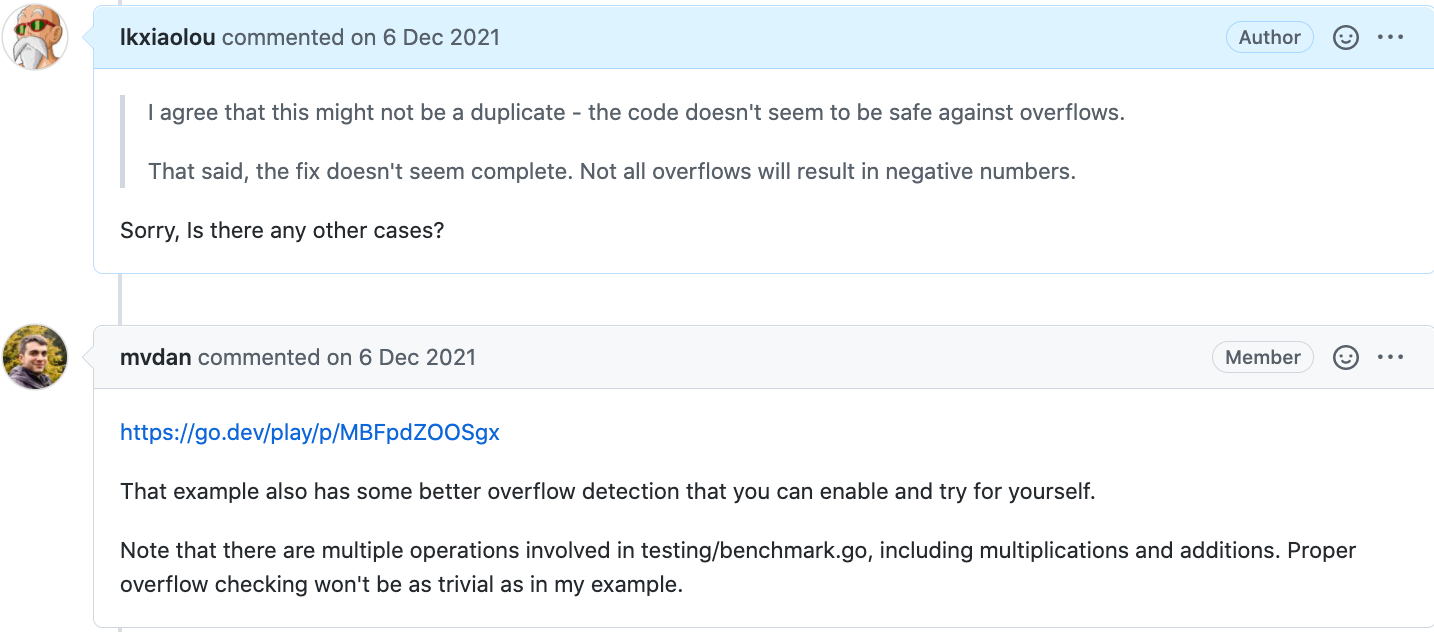This screenshot has height=632, width=1434.
Task: Add emoji reaction to lkxiaolou's comment
Action: pos(1346,38)
